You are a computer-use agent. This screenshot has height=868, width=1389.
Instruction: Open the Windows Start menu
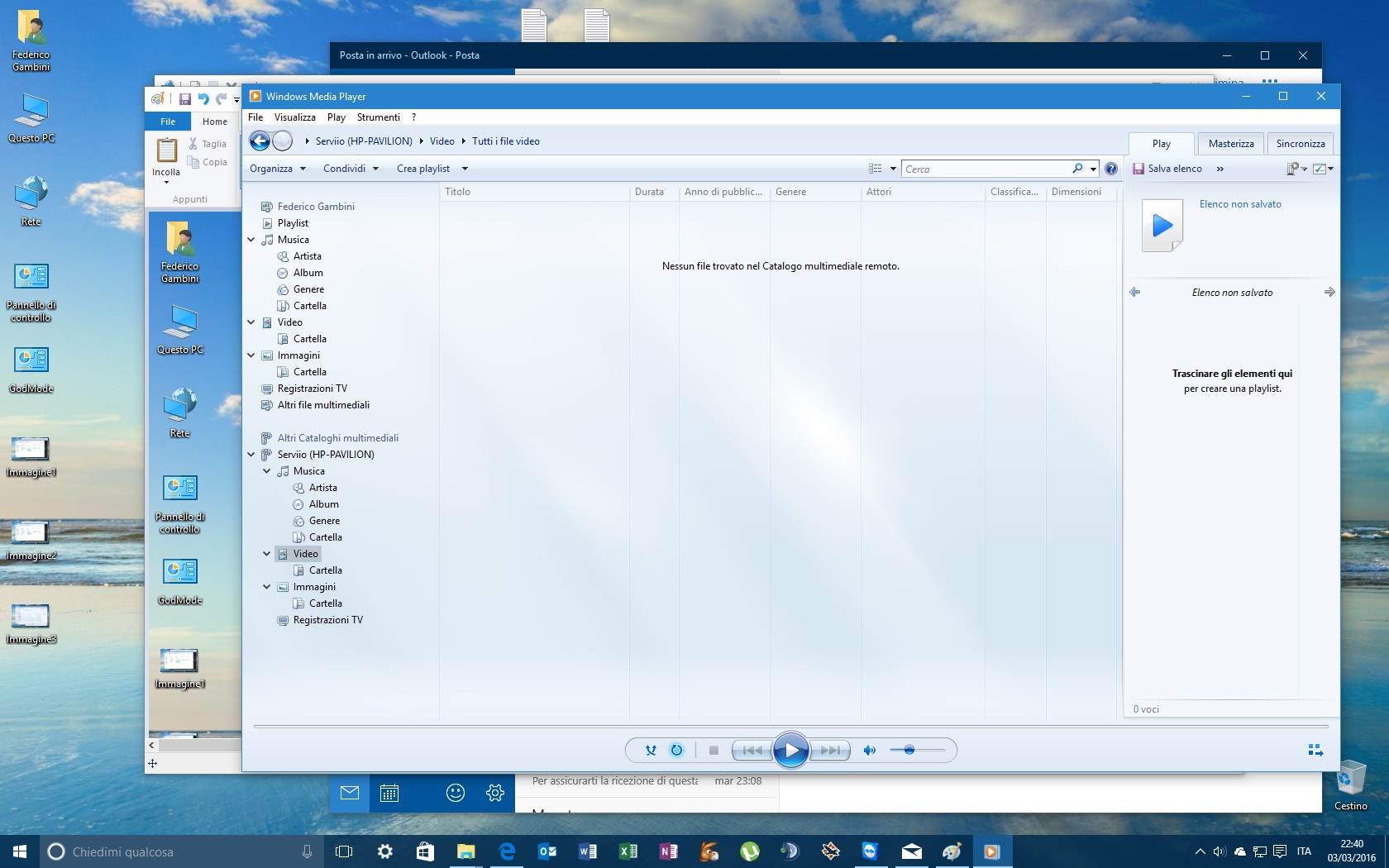point(20,851)
